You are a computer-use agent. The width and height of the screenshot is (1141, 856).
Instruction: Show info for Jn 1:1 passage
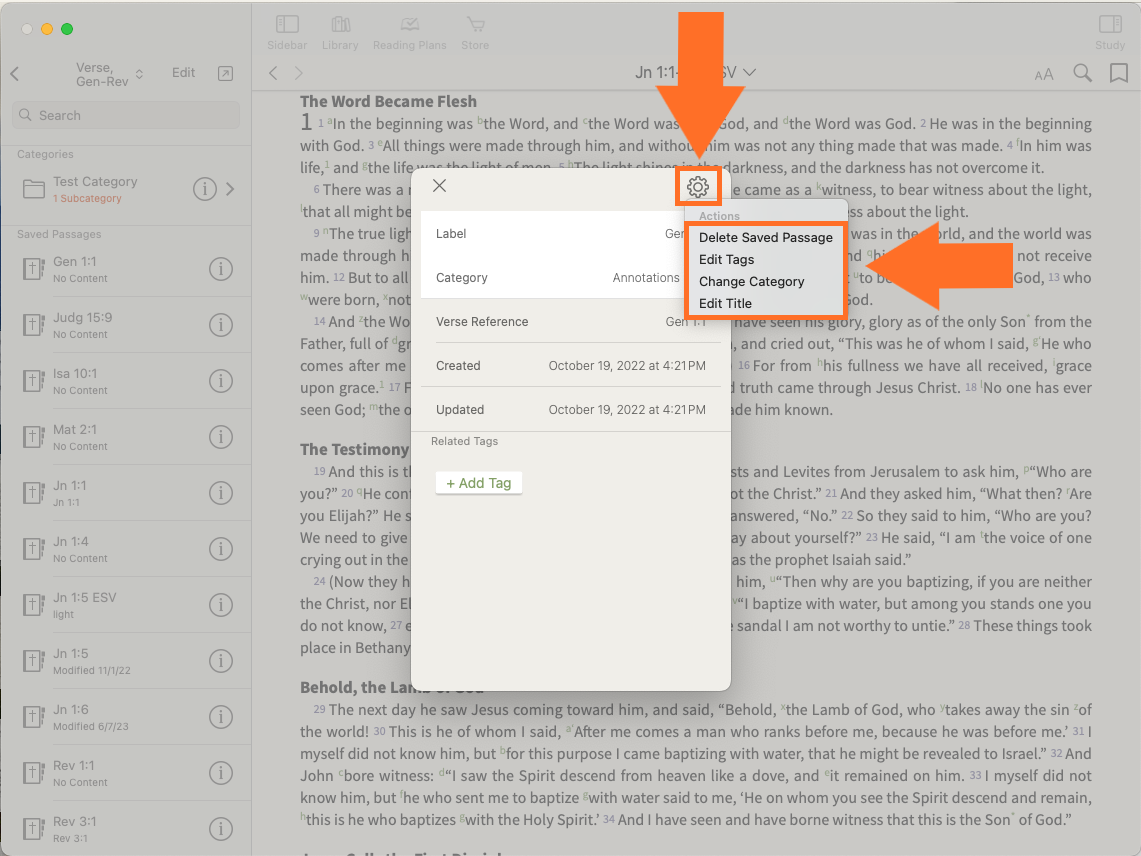pos(220,494)
